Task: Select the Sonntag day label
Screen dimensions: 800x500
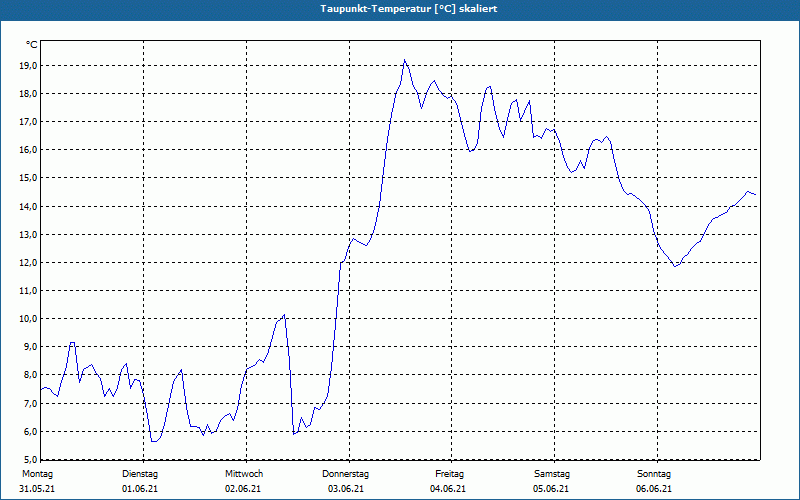Action: point(654,474)
